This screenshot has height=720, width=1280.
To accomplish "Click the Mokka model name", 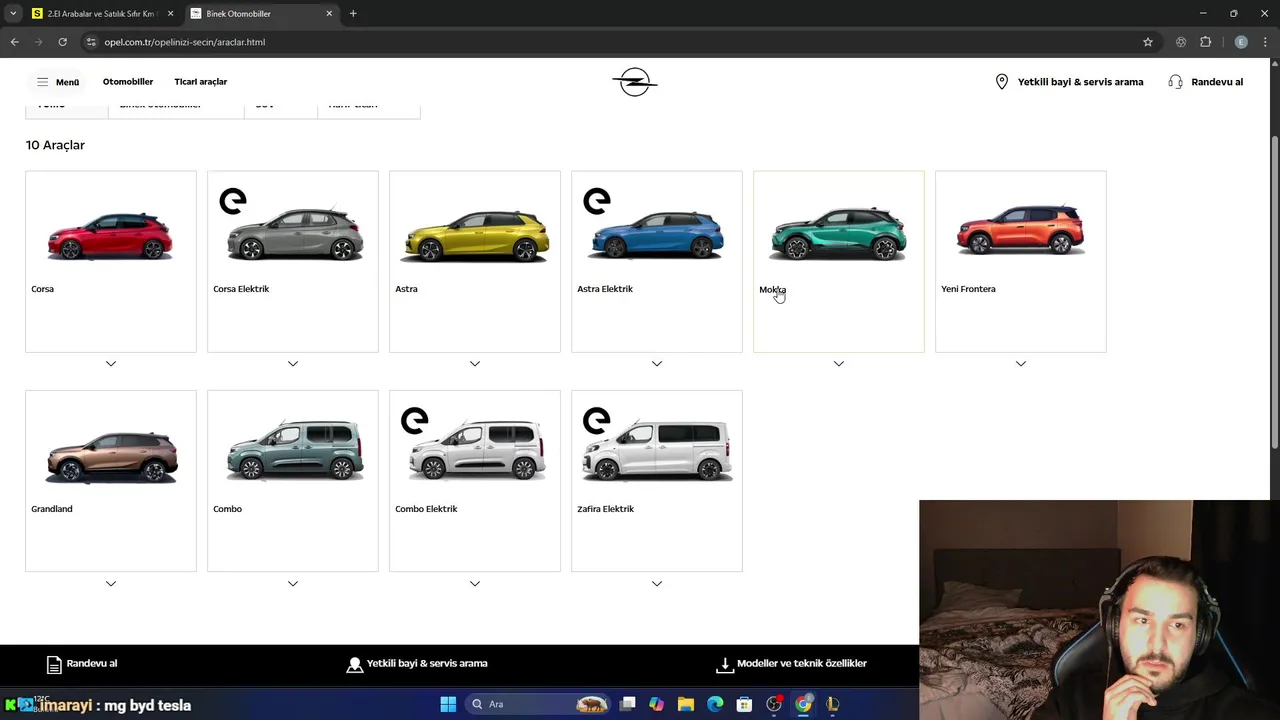I will [772, 290].
